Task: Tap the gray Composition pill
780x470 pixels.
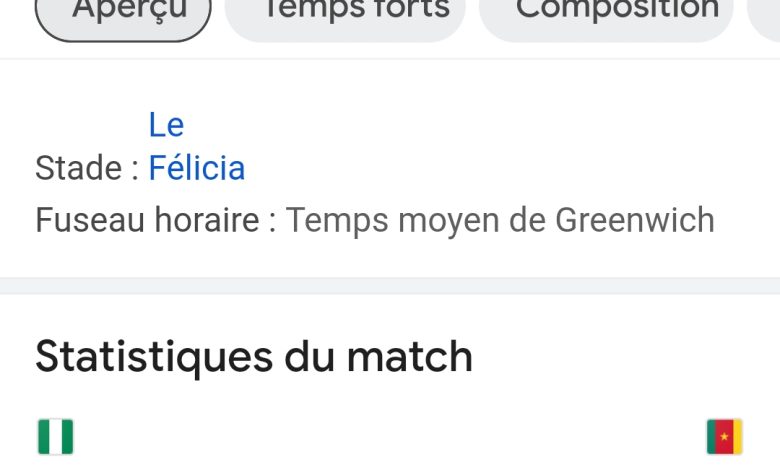Action: [x=606, y=15]
